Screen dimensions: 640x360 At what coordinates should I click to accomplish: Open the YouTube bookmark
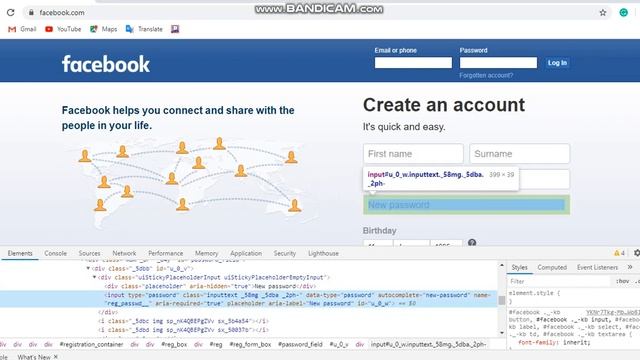click(63, 29)
